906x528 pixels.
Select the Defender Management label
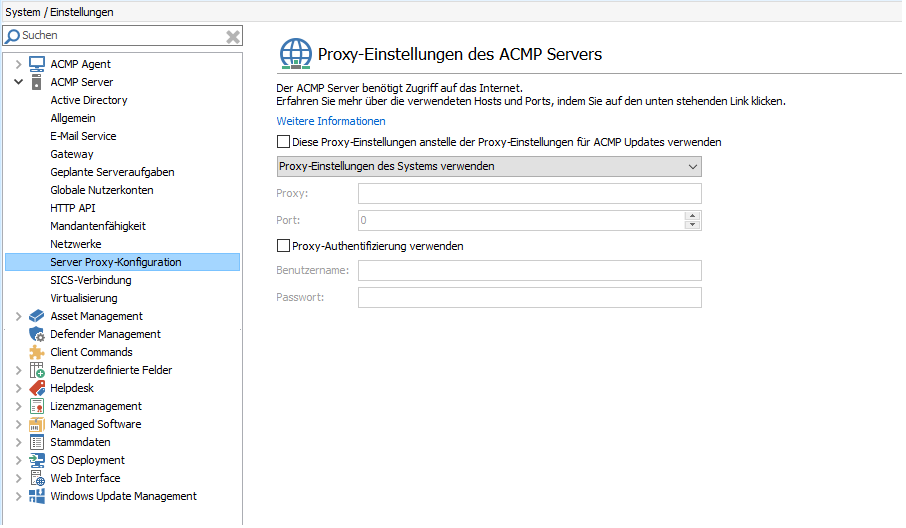point(105,334)
